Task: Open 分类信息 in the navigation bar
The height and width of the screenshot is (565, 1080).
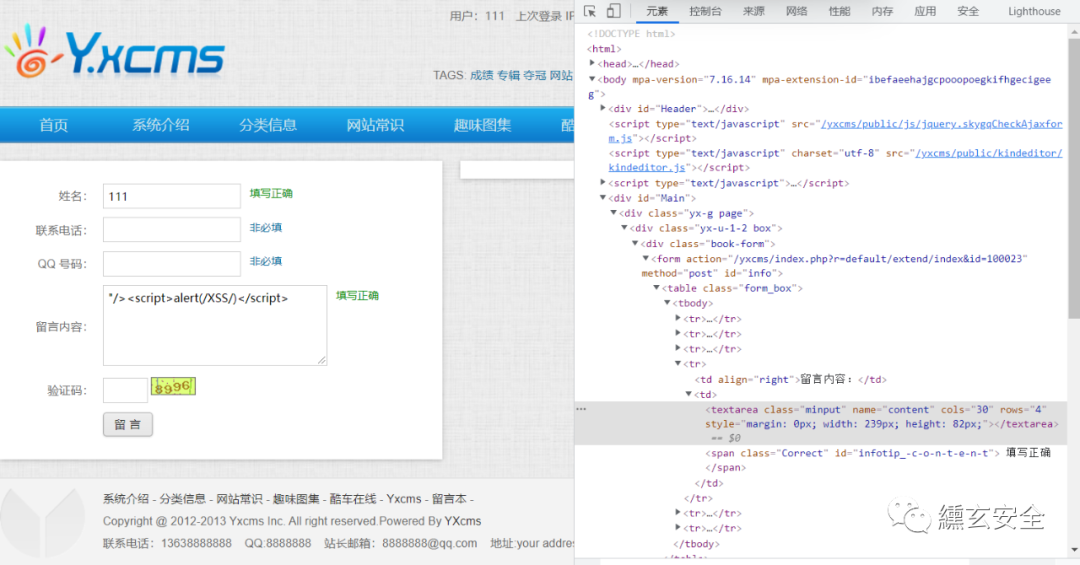Action: click(268, 125)
